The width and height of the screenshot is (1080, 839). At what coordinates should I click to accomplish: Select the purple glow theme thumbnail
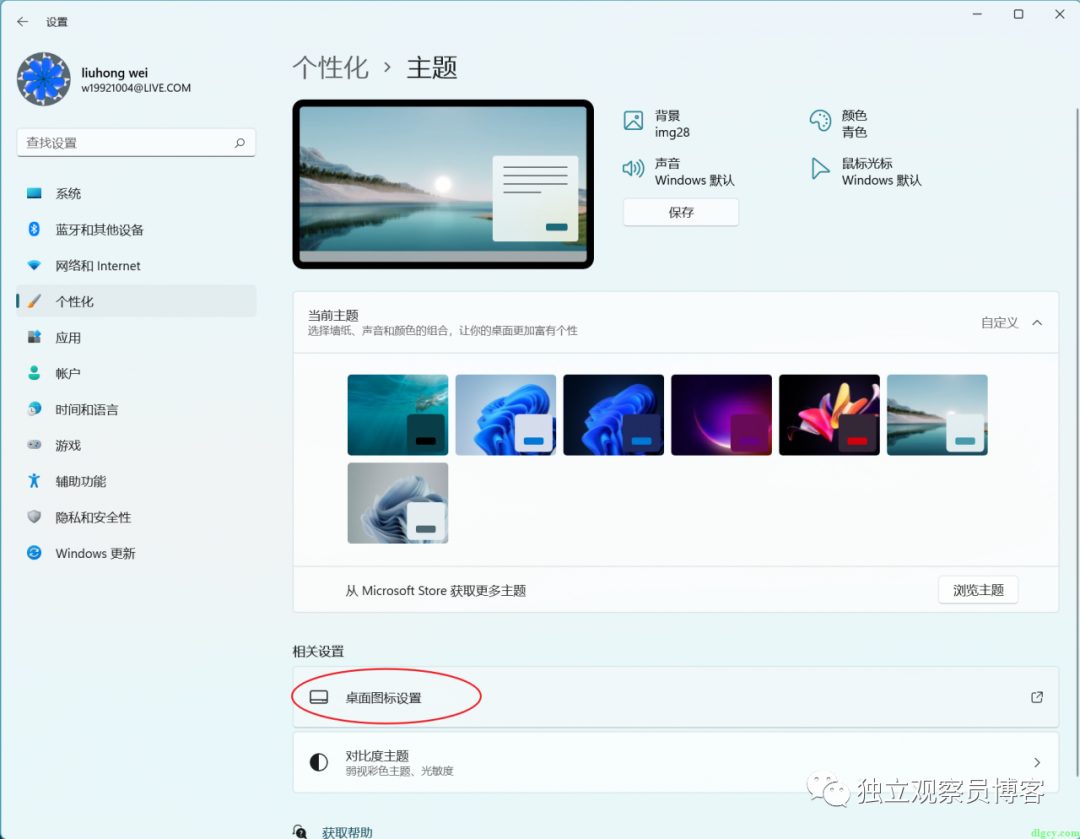721,415
